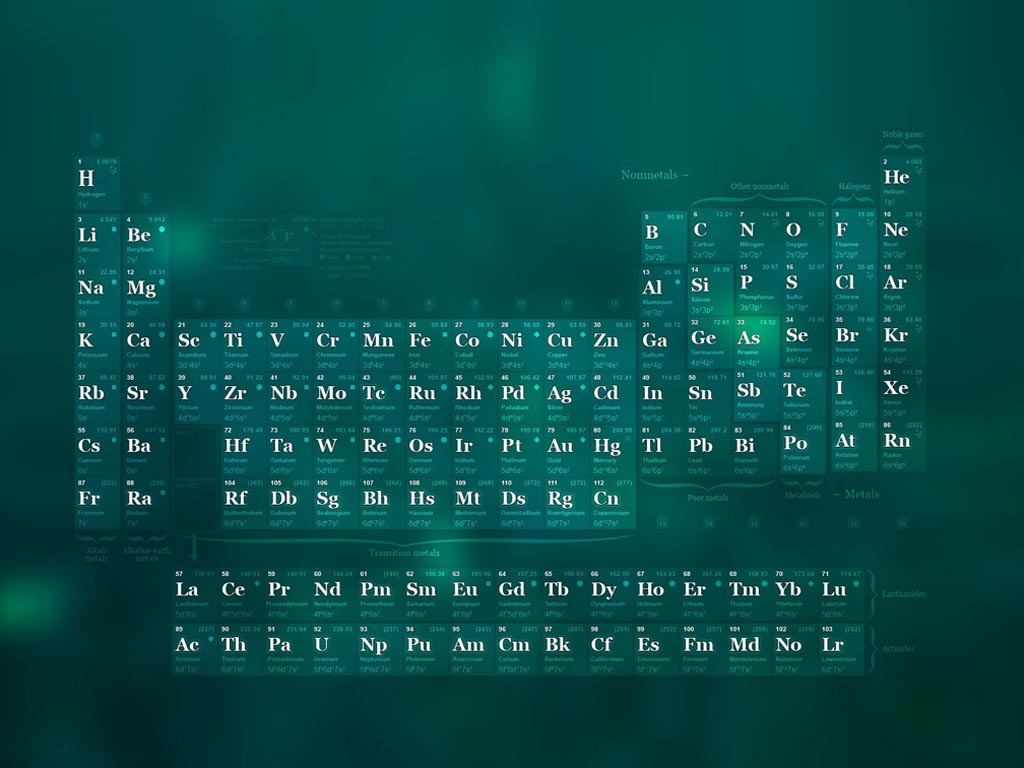Click the Lutetium (Lu) cell
This screenshot has height=768, width=1024.
841,594
